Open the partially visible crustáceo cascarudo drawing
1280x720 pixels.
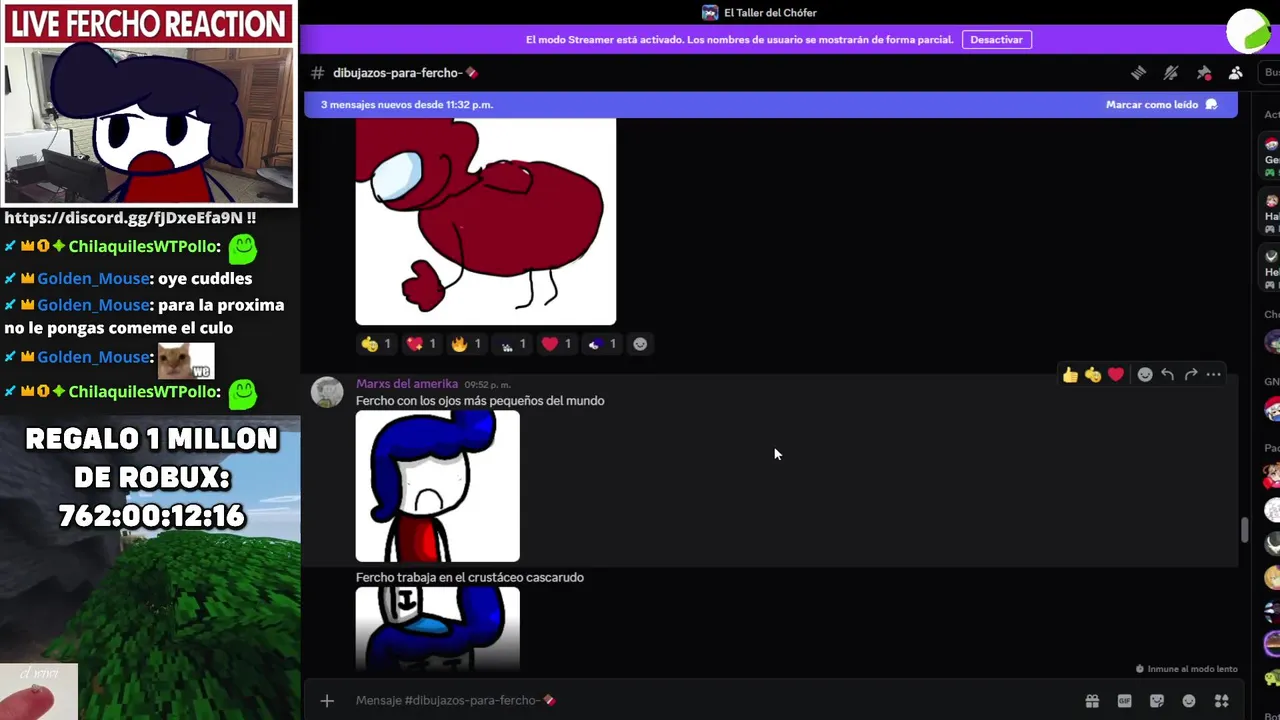tap(438, 628)
